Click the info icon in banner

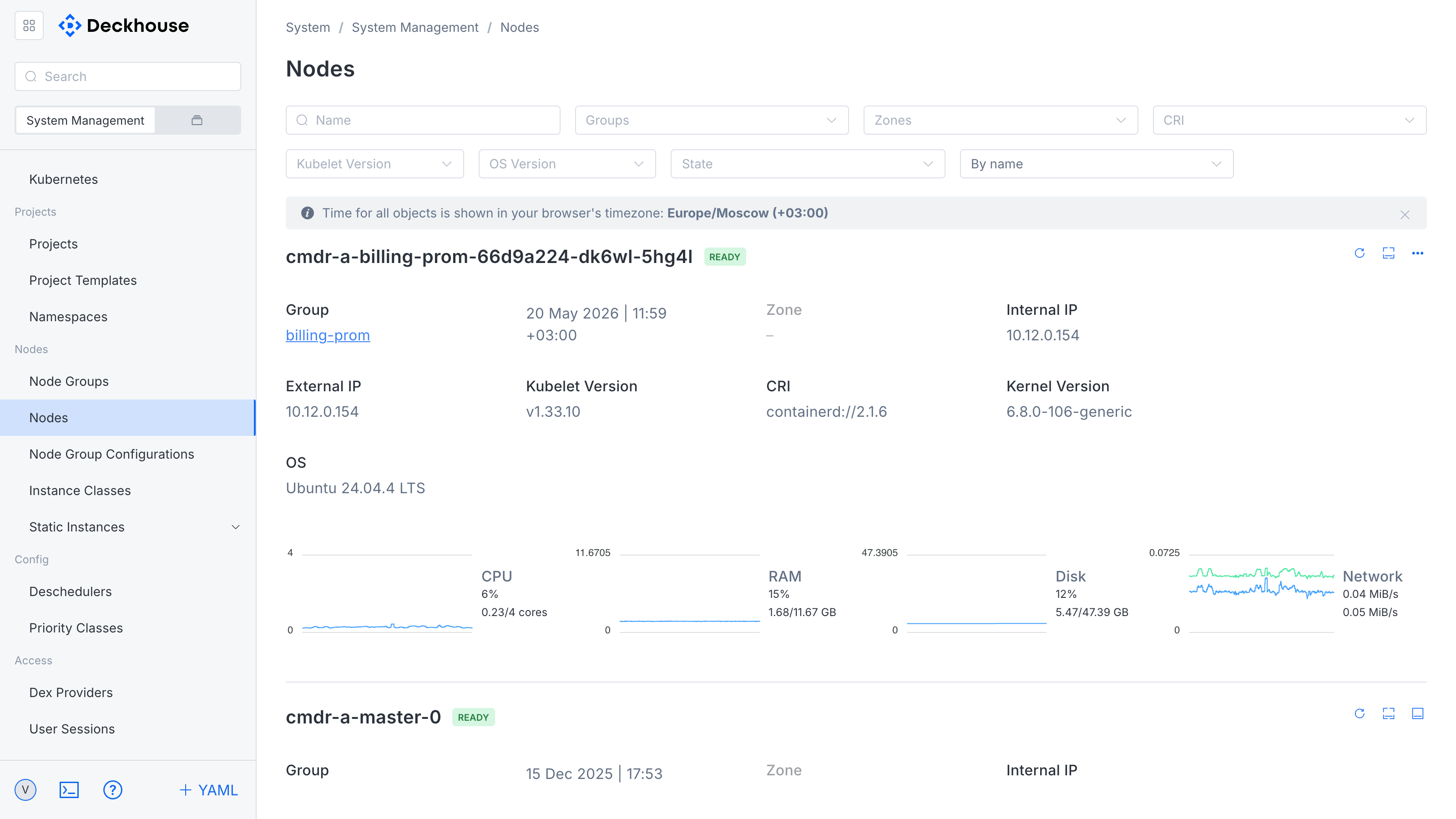(308, 213)
